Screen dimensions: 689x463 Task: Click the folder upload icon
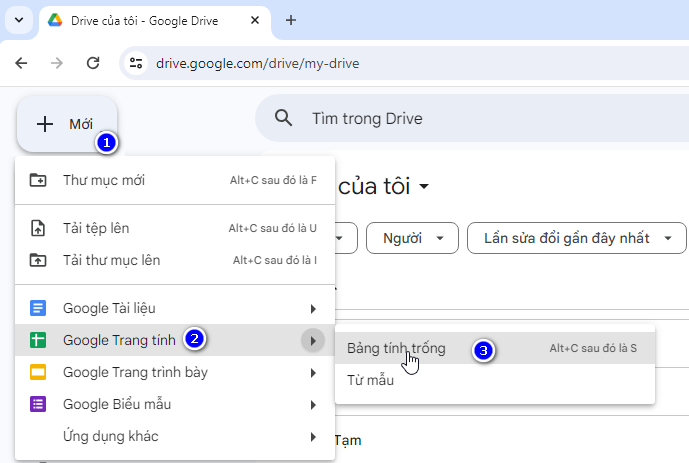coord(38,260)
